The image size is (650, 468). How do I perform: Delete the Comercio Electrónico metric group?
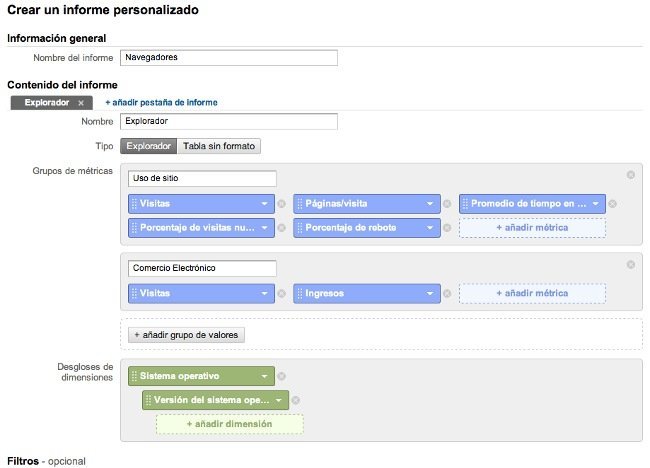[631, 265]
